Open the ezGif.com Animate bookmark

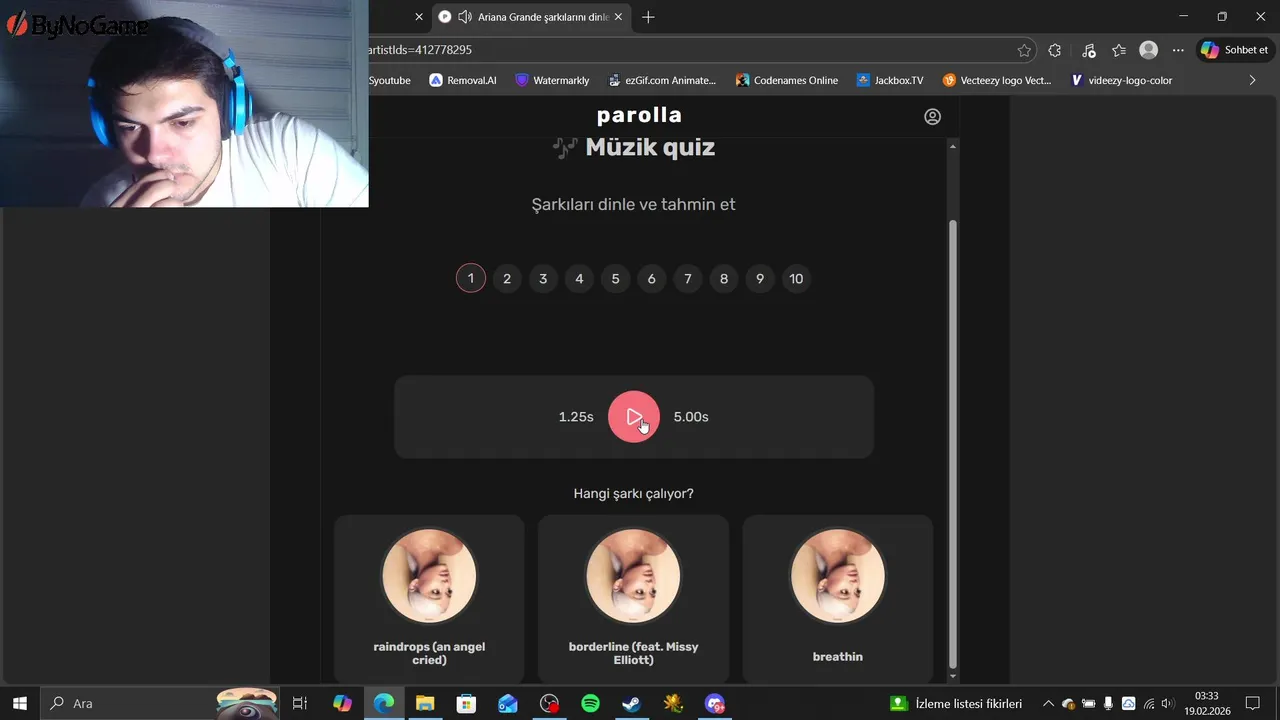point(662,80)
